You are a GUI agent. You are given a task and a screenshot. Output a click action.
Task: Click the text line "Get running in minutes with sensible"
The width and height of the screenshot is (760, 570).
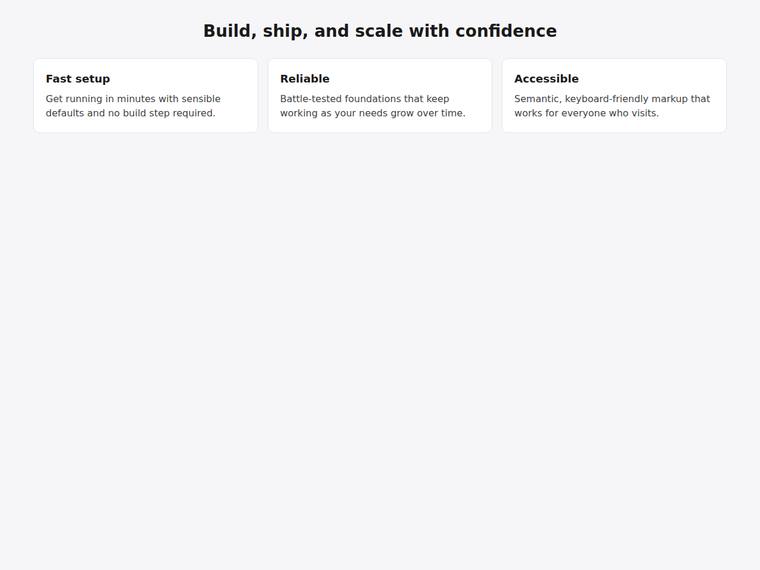[133, 99]
